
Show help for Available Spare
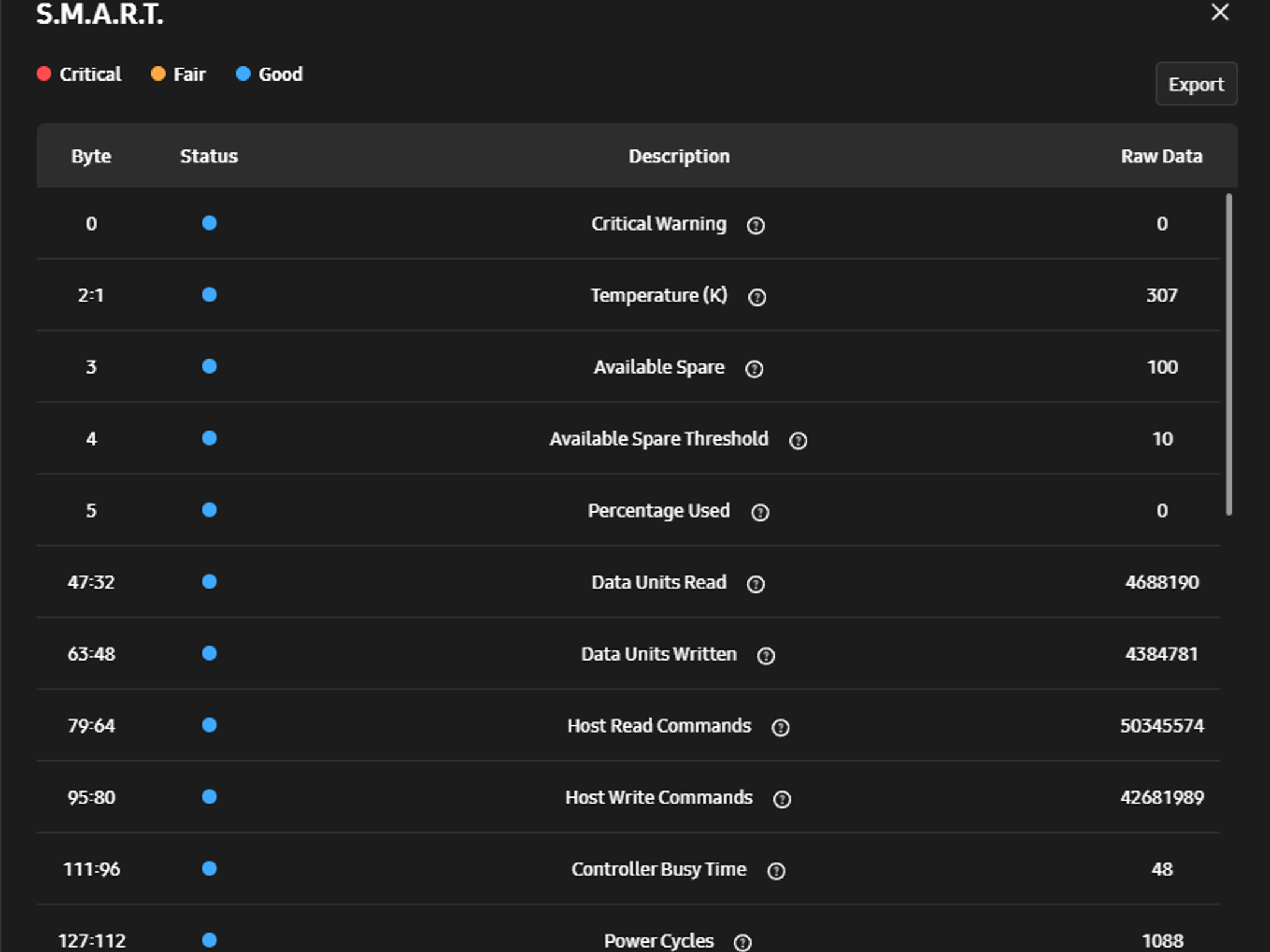(x=754, y=369)
